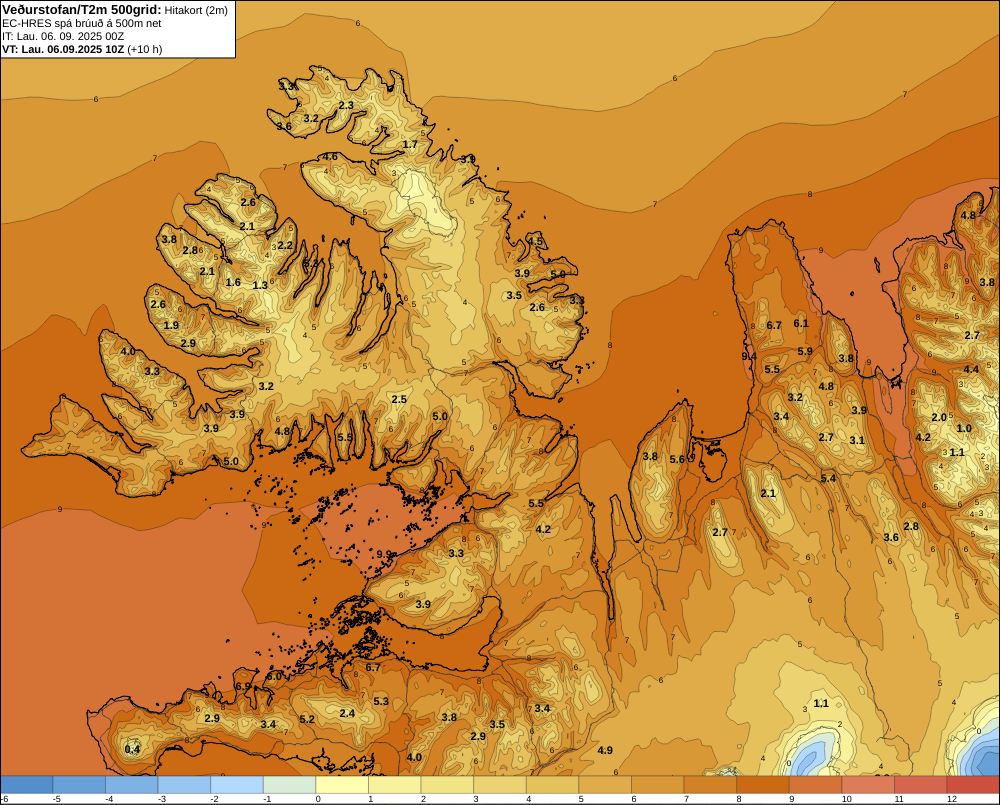Click the '9.4' temperature value on the map
Screen dimensions: 1000x805
(749, 356)
